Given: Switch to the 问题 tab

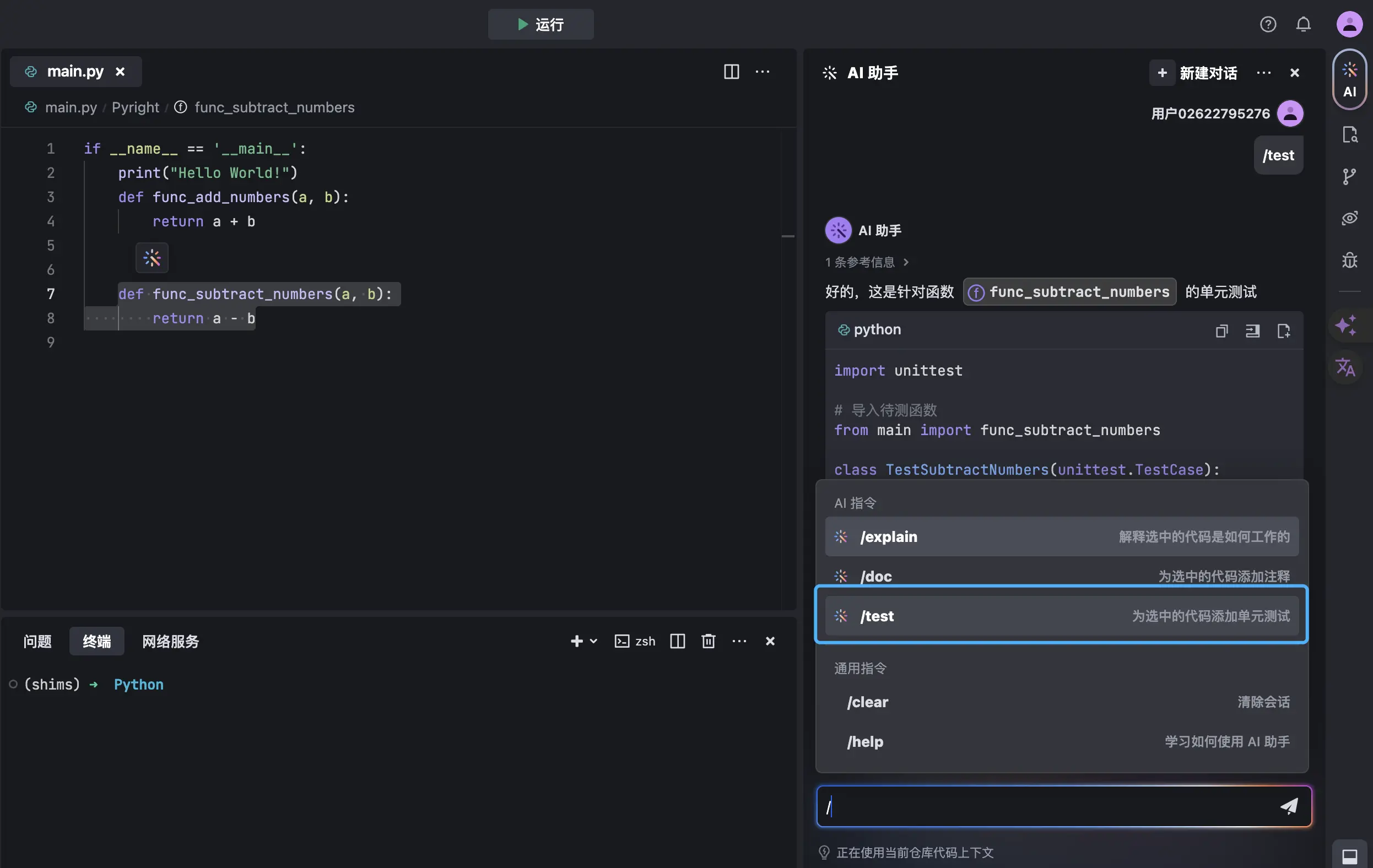Looking at the screenshot, I should pyautogui.click(x=37, y=641).
